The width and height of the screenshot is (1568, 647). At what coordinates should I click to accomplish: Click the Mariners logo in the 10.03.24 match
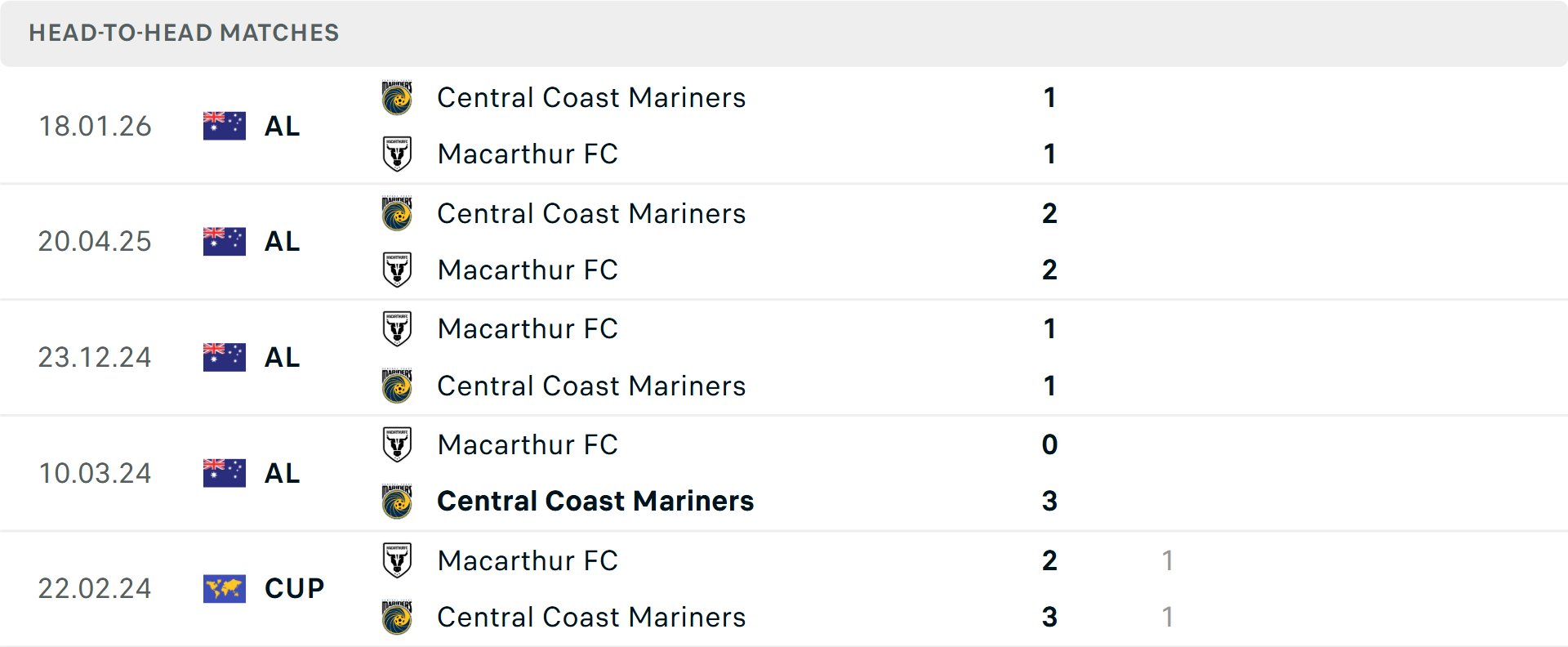(398, 501)
